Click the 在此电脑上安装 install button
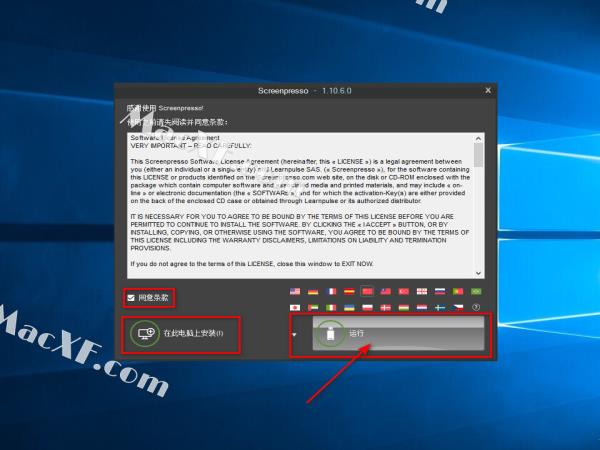The width and height of the screenshot is (600, 450). click(x=180, y=334)
